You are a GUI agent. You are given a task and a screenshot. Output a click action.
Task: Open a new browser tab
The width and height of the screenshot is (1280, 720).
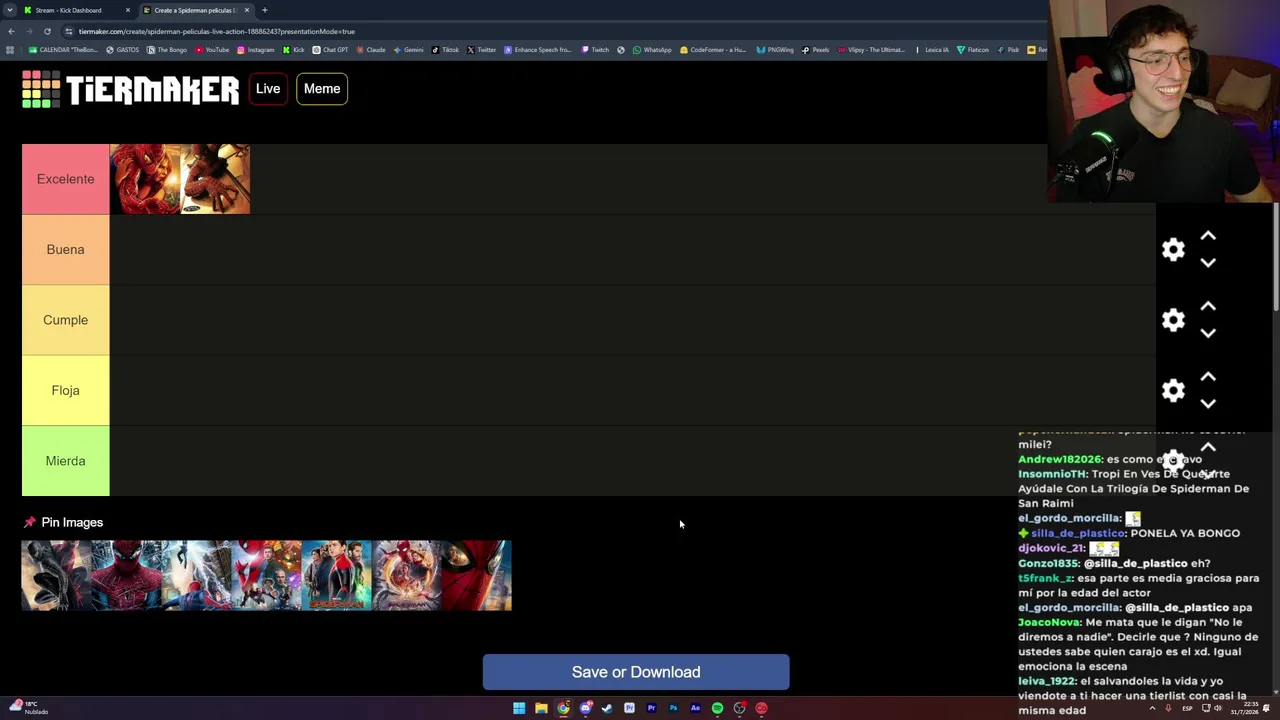tap(264, 10)
